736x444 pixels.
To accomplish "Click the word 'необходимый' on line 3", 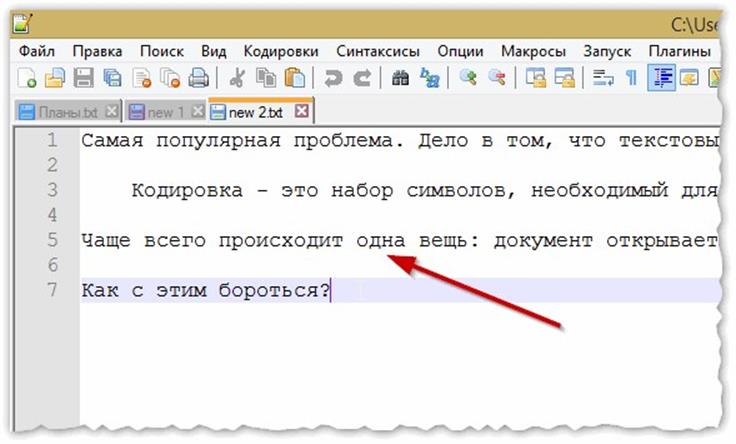I will [x=599, y=191].
